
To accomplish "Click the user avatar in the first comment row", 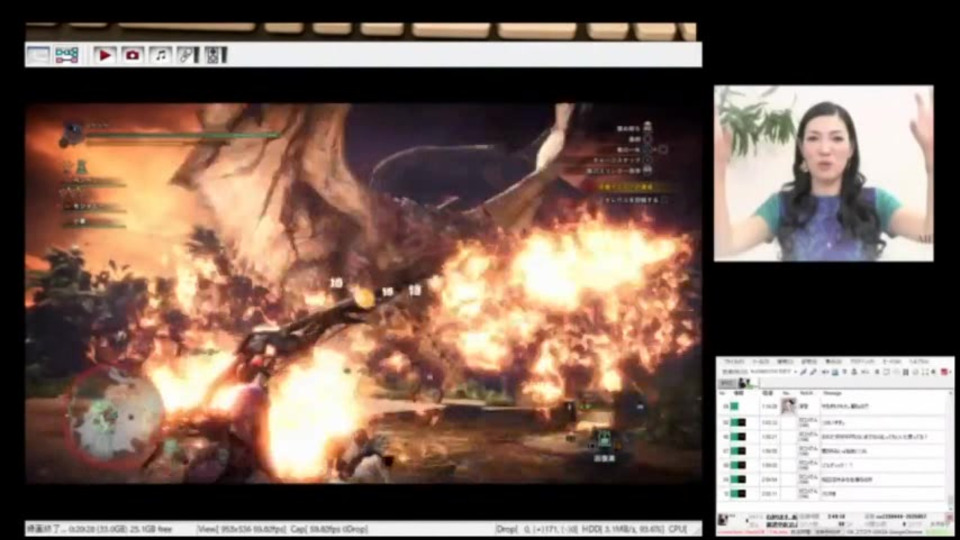I will 787,406.
